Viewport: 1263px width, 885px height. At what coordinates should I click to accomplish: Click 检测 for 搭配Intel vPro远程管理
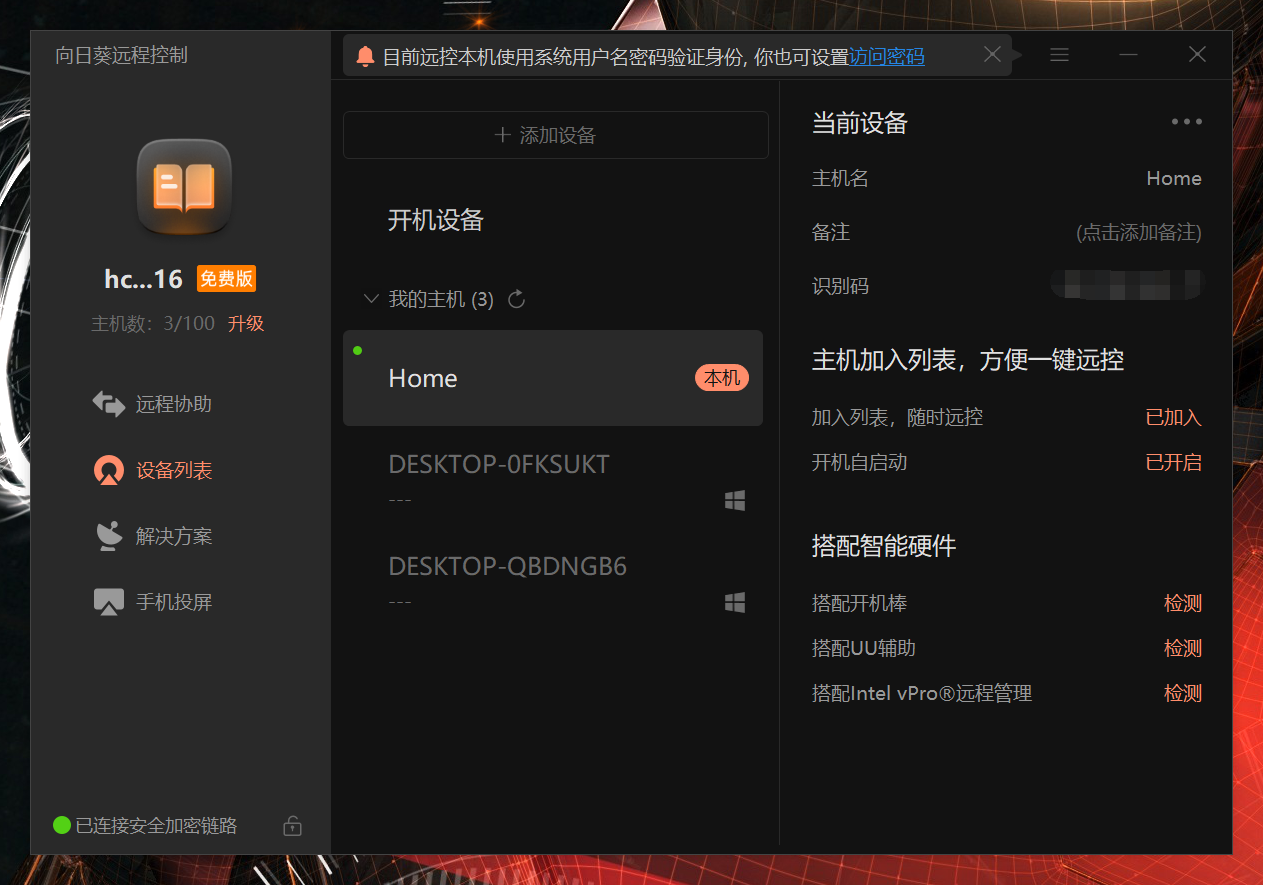tap(1183, 694)
